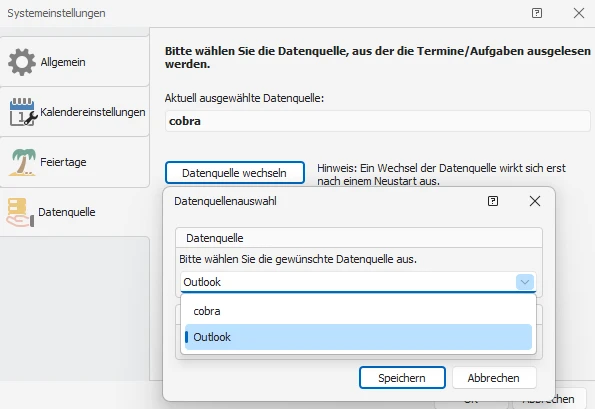Click the Datenquelle wechseln button
The width and height of the screenshot is (595, 409).
point(235,173)
